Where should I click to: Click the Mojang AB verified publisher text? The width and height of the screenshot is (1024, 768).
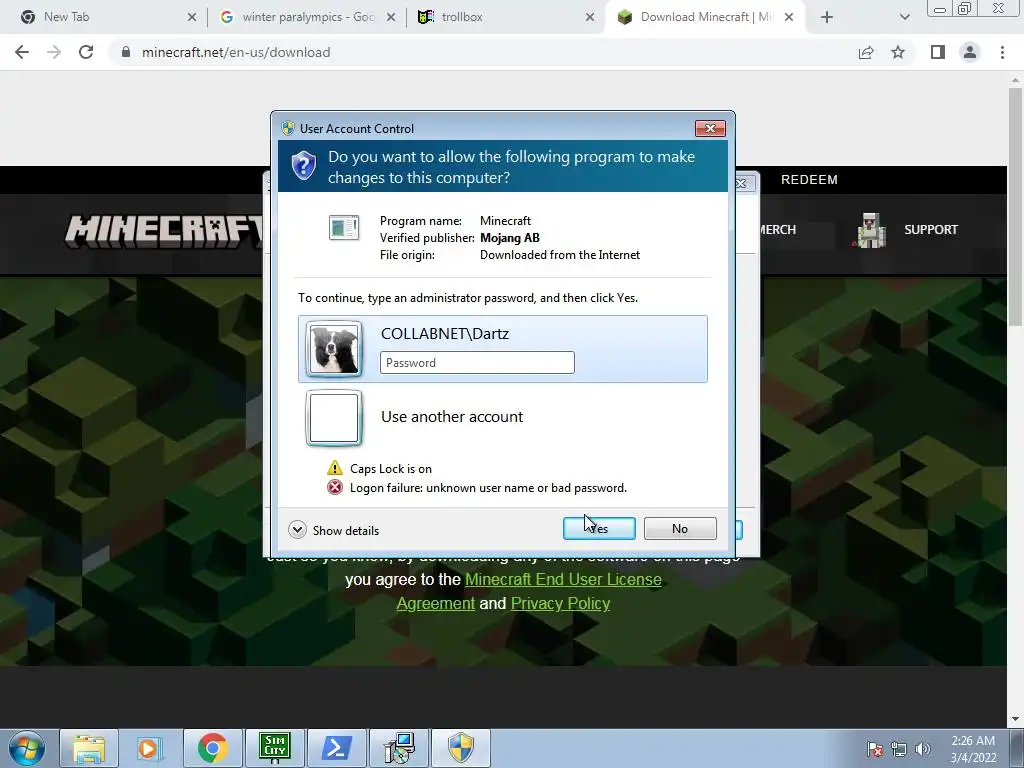509,238
